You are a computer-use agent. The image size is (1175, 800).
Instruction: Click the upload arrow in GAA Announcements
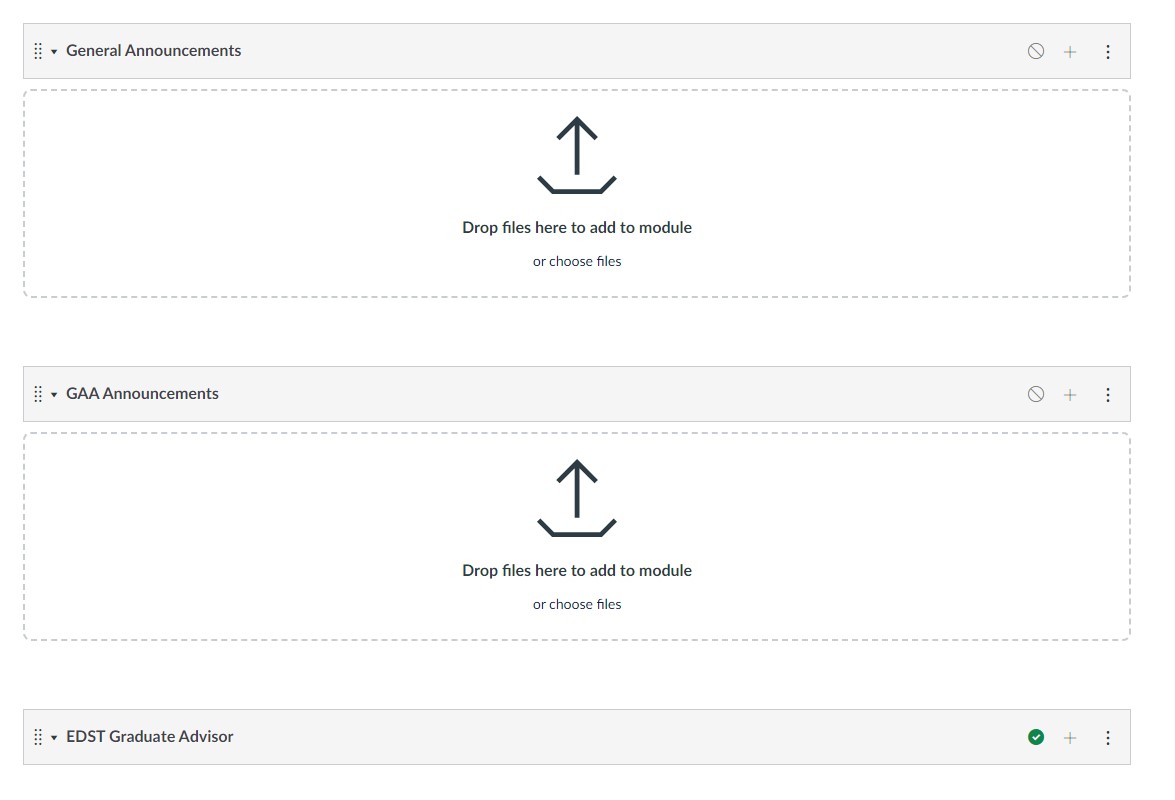(577, 495)
